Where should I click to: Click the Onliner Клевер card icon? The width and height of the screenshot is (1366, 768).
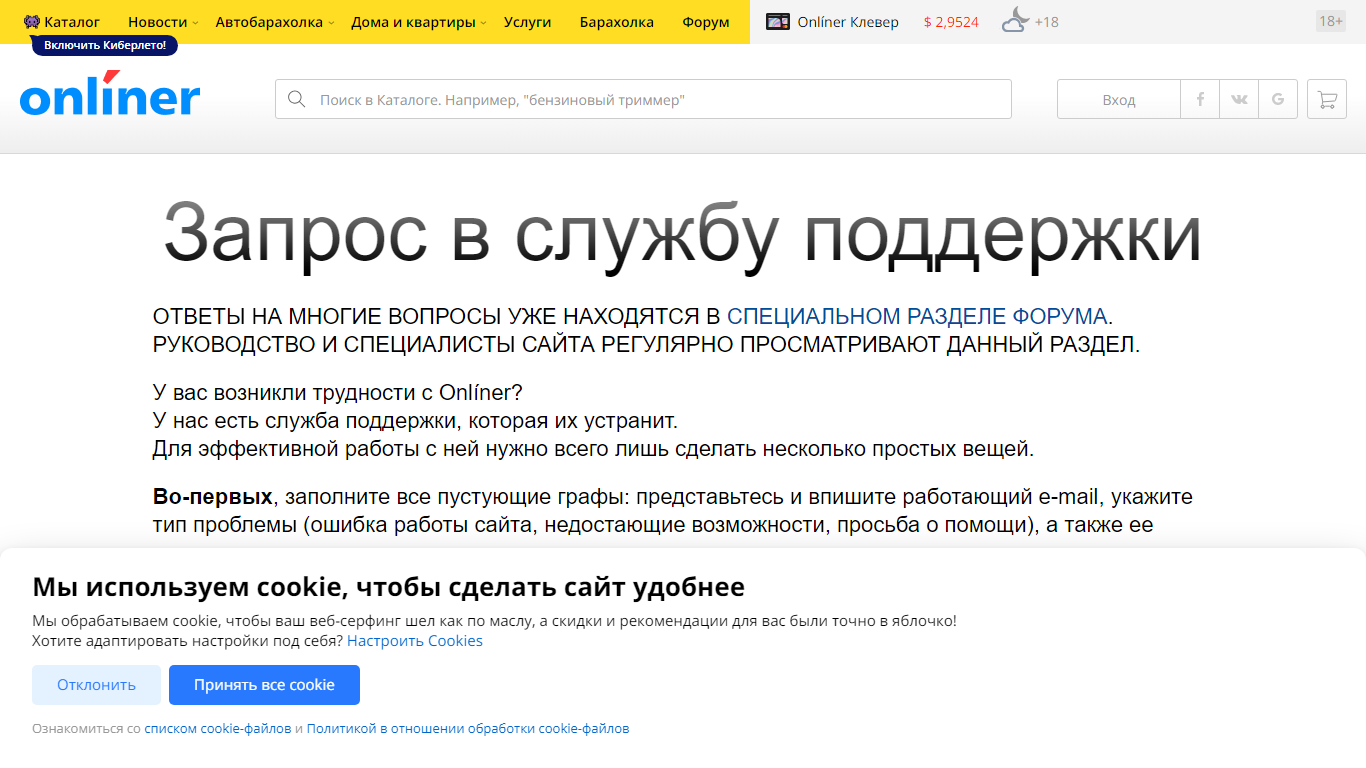tap(778, 22)
